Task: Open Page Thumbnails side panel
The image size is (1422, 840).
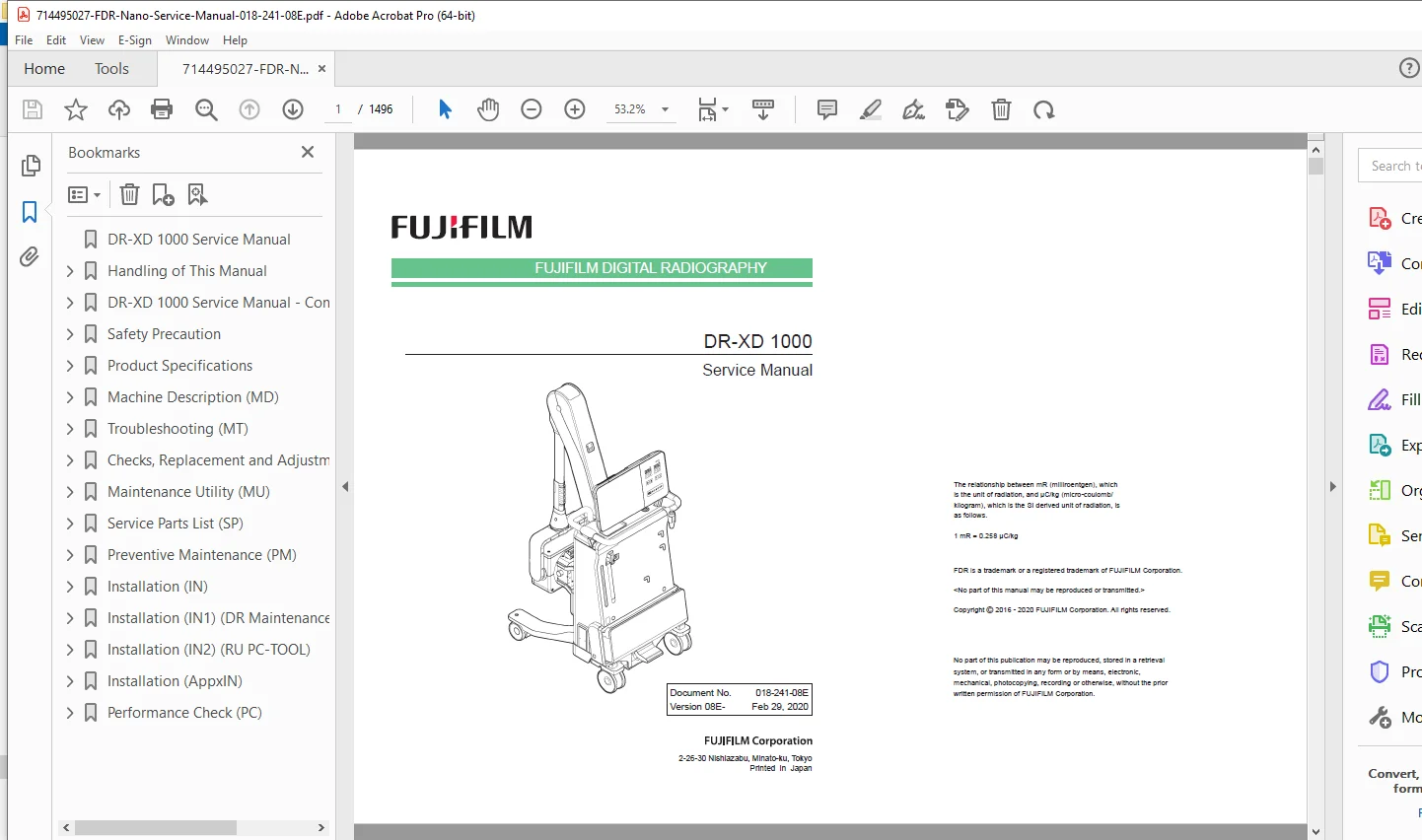Action: 31,166
